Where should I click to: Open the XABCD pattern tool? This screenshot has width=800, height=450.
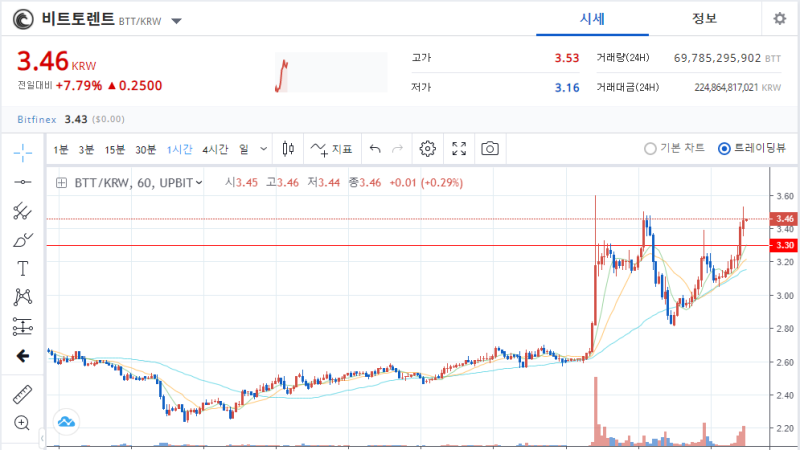click(x=22, y=297)
